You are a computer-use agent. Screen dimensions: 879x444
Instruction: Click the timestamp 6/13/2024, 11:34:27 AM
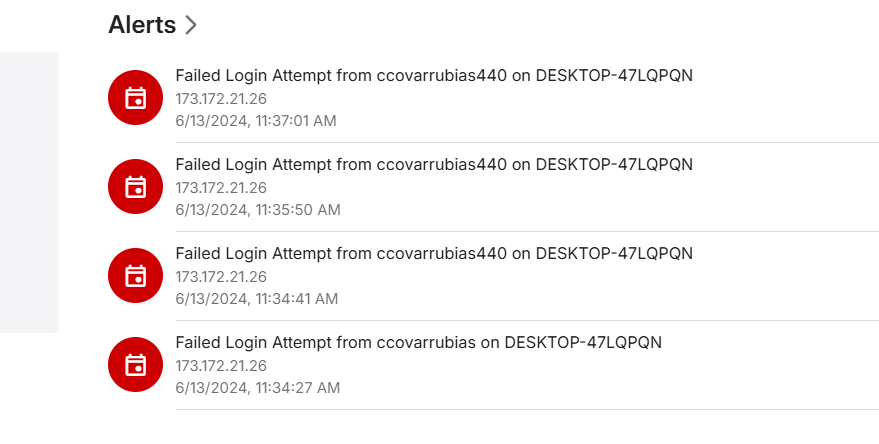[258, 388]
